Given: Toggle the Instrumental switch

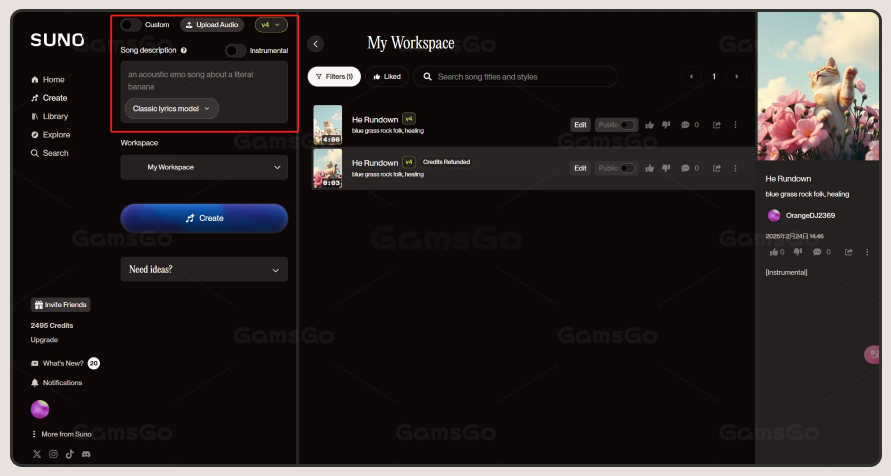Looking at the screenshot, I should click(x=235, y=51).
